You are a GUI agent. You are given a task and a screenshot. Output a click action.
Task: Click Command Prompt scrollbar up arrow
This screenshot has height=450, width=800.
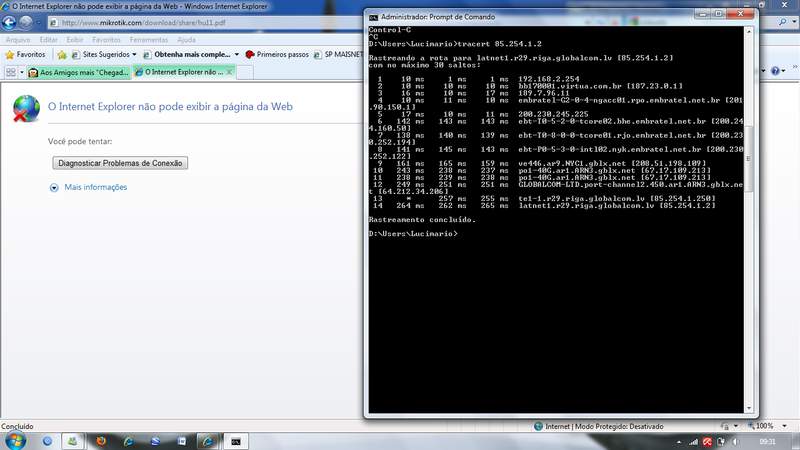pyautogui.click(x=749, y=31)
